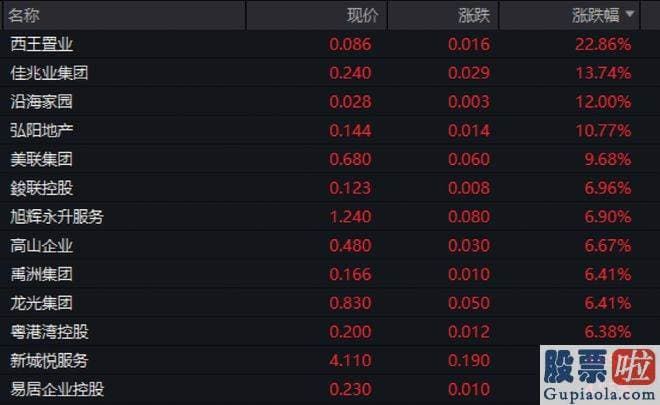The height and width of the screenshot is (405, 660).
Task: Click the 12.00% percentage for 沿海家园
Action: point(603,102)
